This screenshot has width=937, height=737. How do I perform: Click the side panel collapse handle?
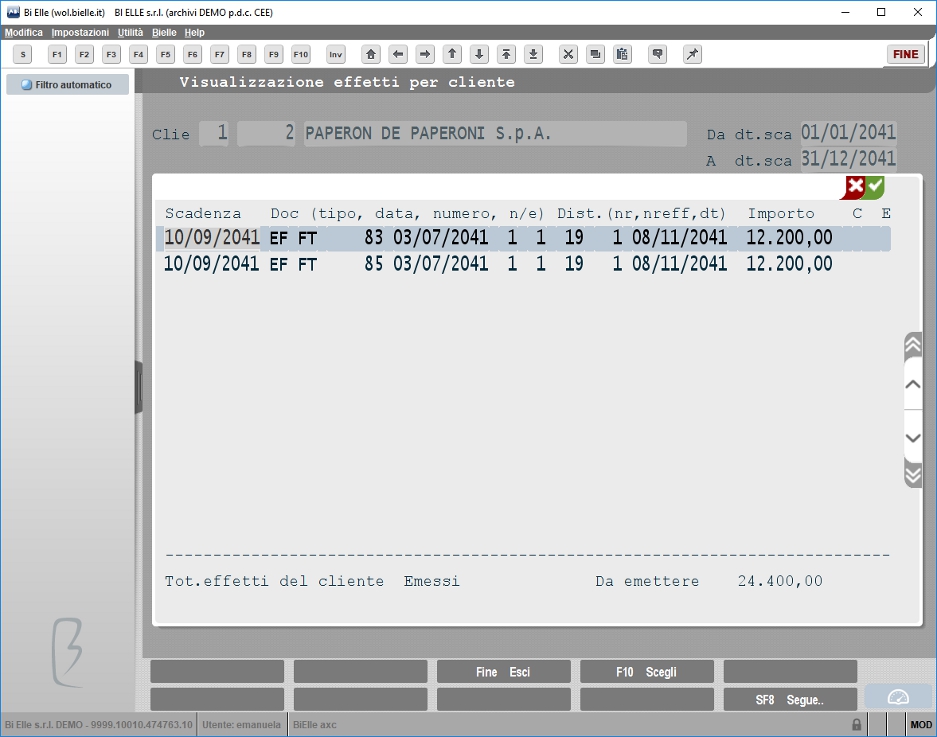click(139, 387)
